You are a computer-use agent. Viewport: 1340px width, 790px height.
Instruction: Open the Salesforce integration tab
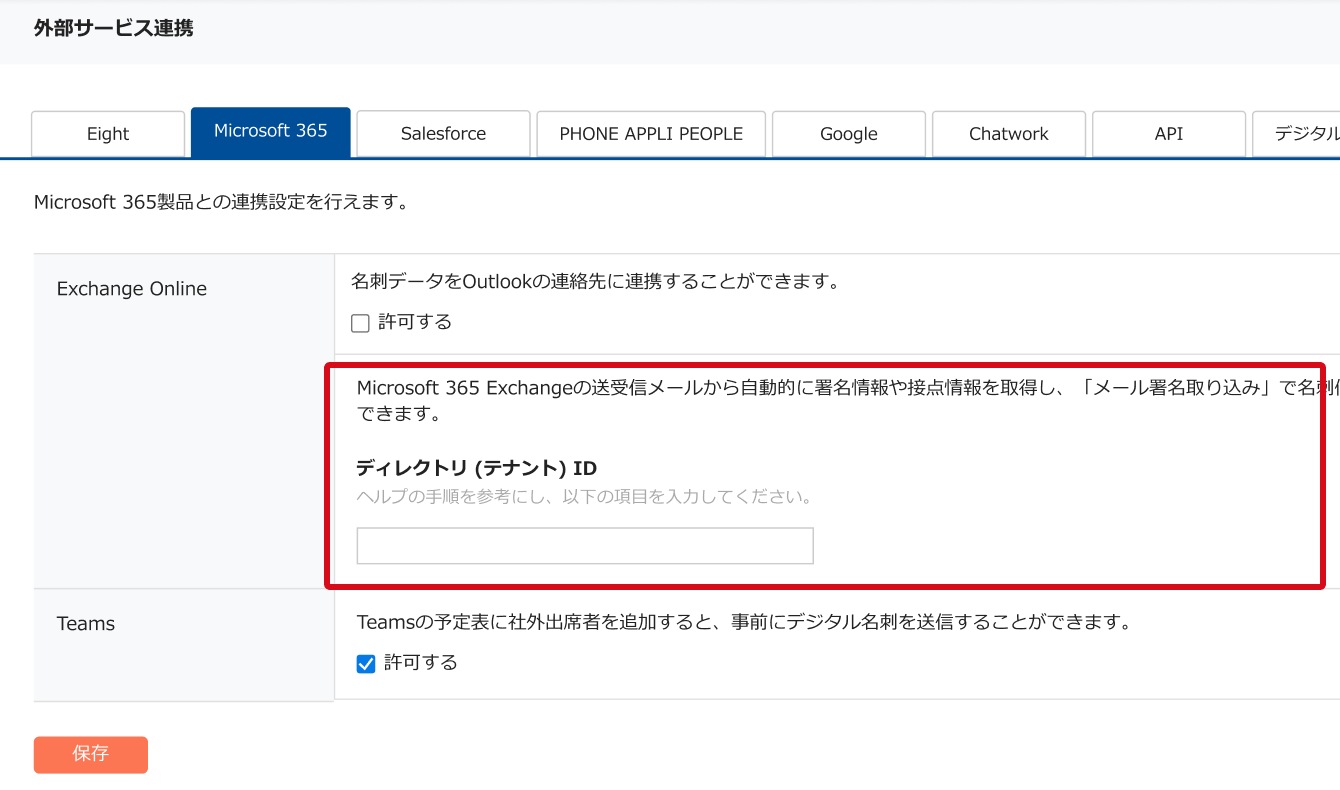(x=443, y=134)
